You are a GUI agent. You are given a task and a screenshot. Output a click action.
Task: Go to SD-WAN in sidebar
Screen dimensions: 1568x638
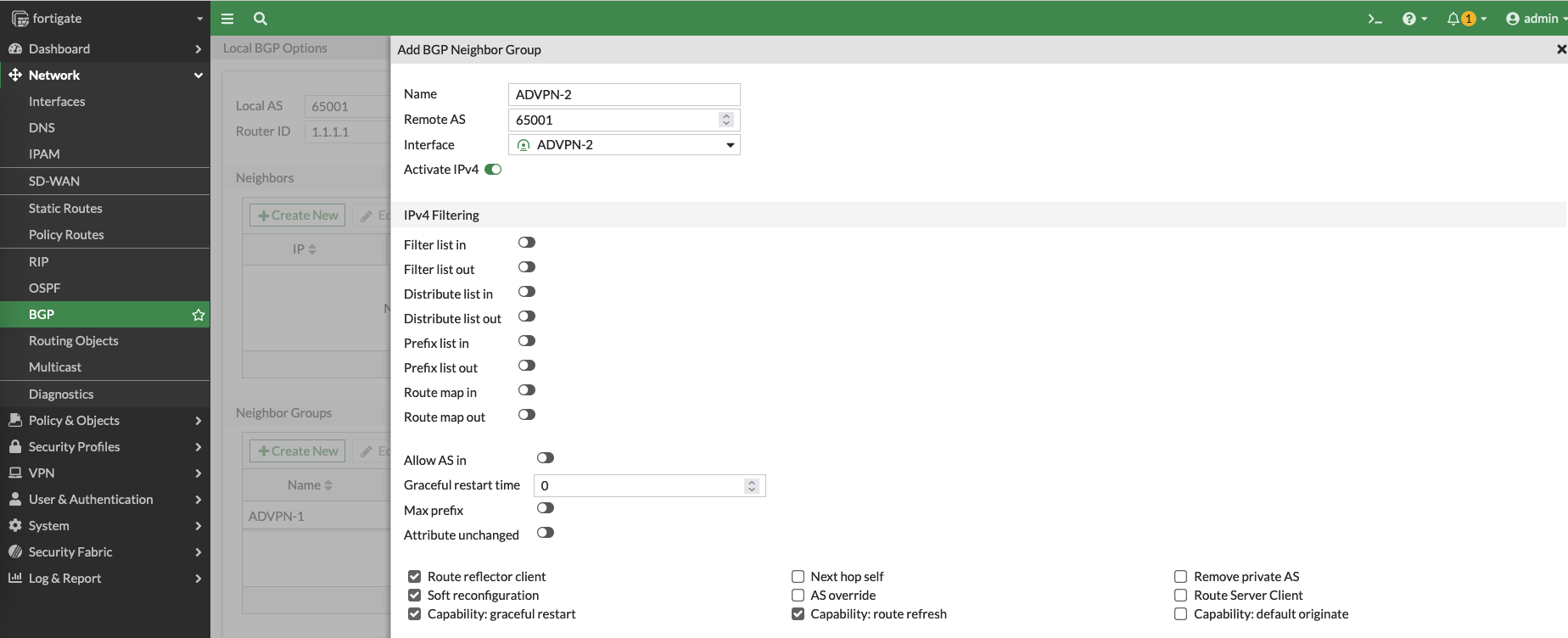tap(54, 182)
